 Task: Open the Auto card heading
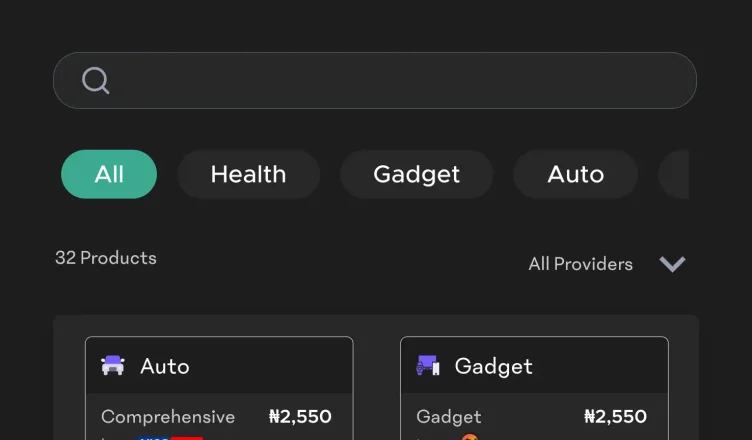pyautogui.click(x=165, y=366)
